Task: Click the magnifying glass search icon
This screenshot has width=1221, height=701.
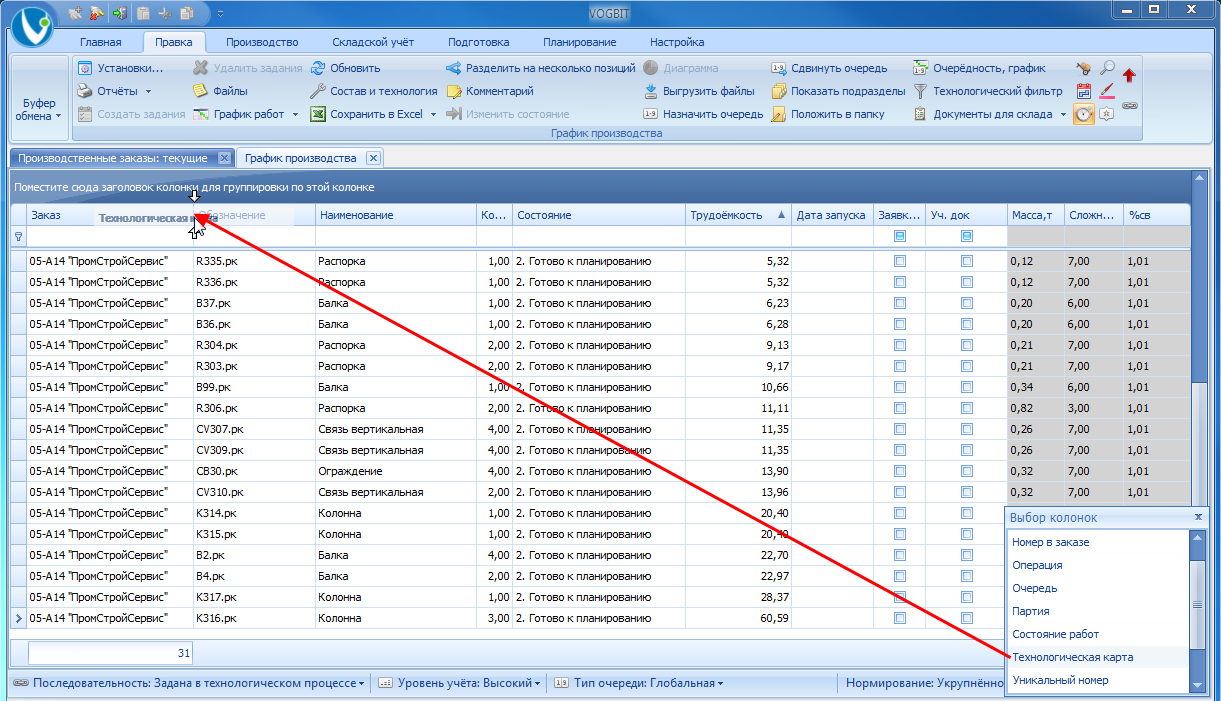Action: (x=1107, y=68)
